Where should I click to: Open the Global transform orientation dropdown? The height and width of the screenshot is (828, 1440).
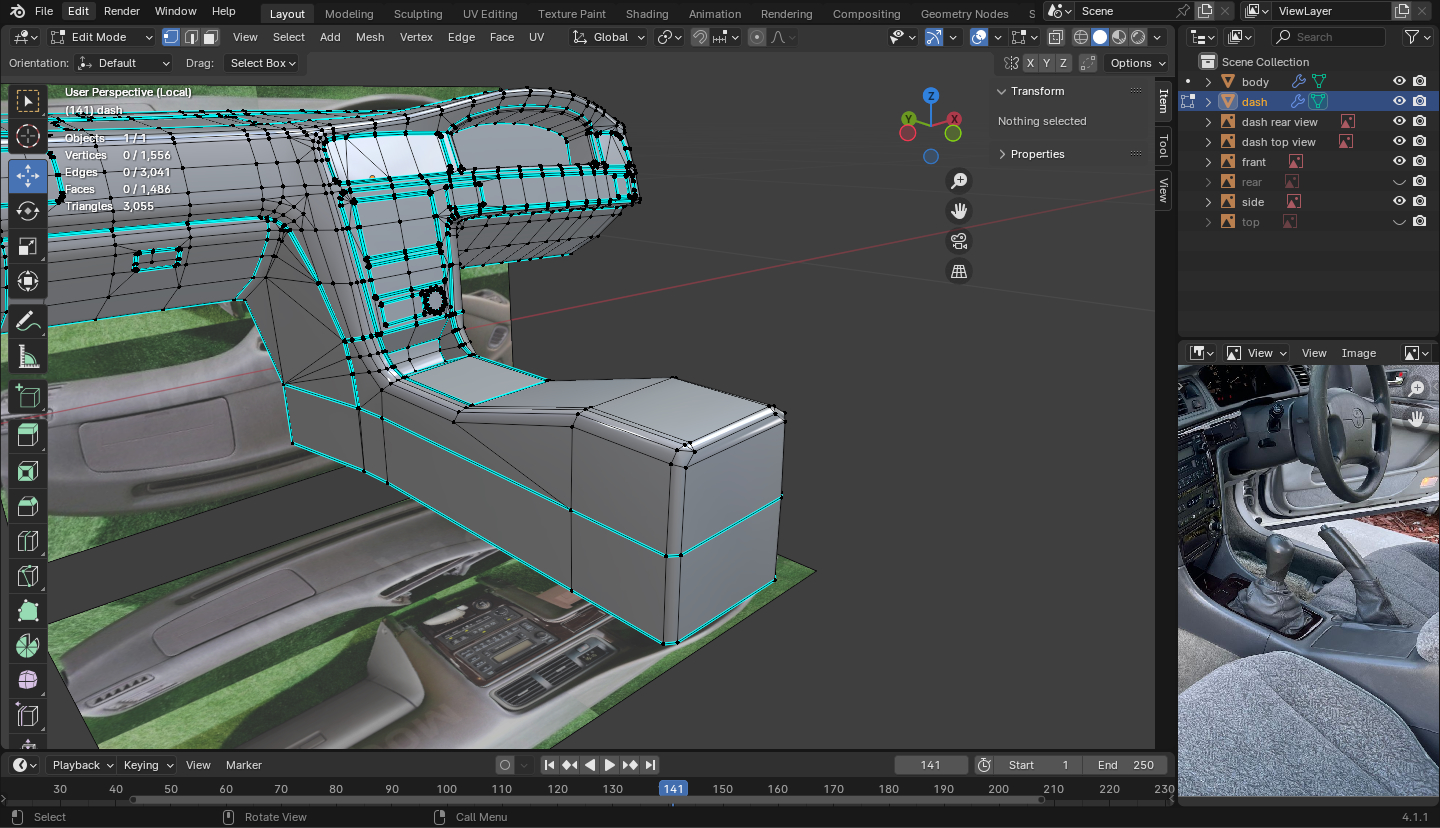coord(610,37)
